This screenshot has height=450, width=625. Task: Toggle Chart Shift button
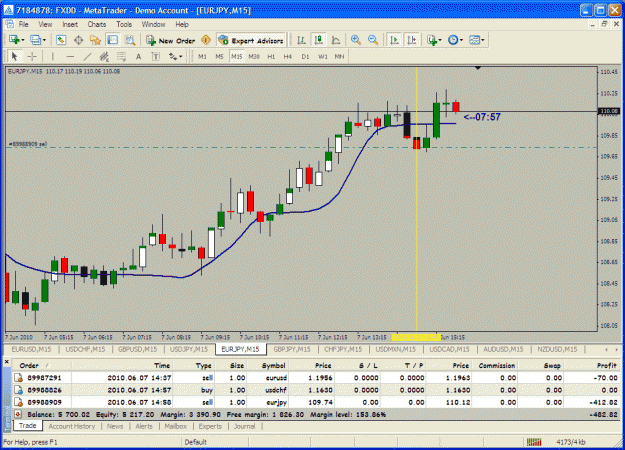tap(412, 40)
